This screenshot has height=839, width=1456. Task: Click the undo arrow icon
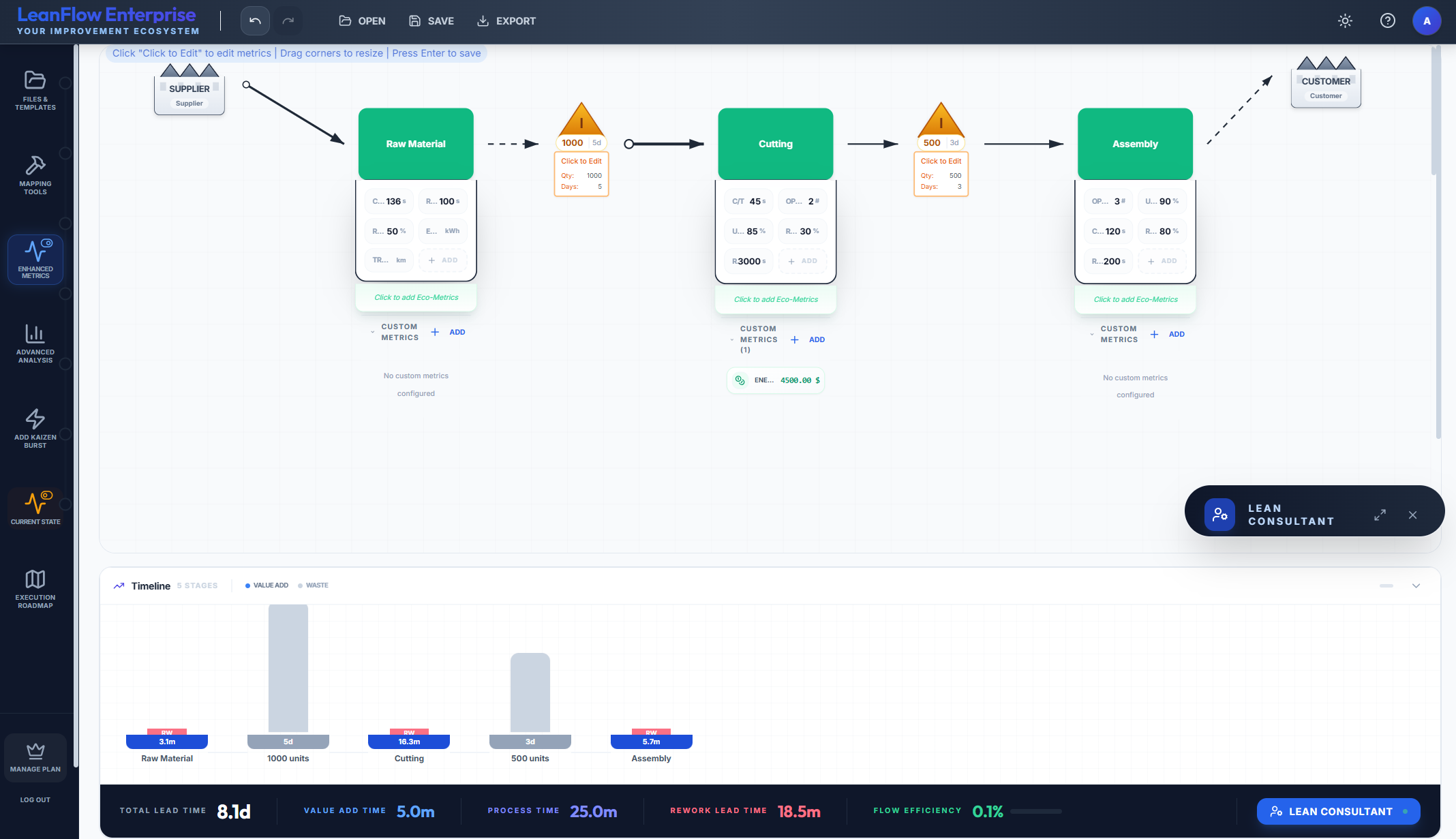[x=254, y=20]
